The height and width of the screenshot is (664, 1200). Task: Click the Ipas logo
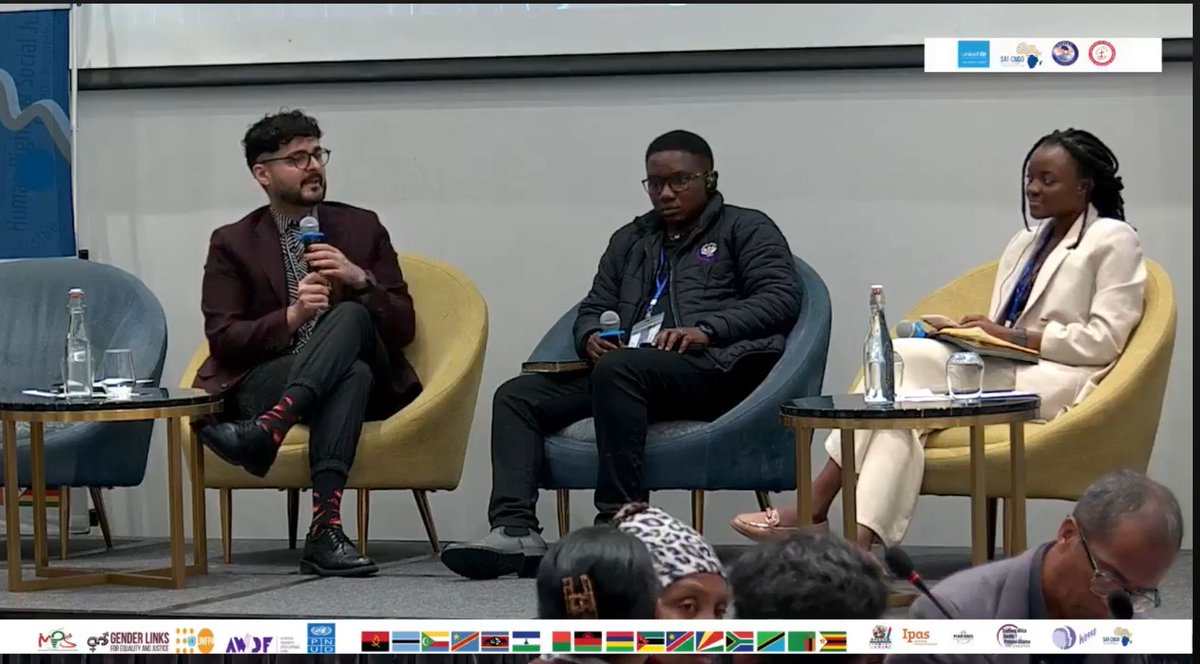coord(919,636)
